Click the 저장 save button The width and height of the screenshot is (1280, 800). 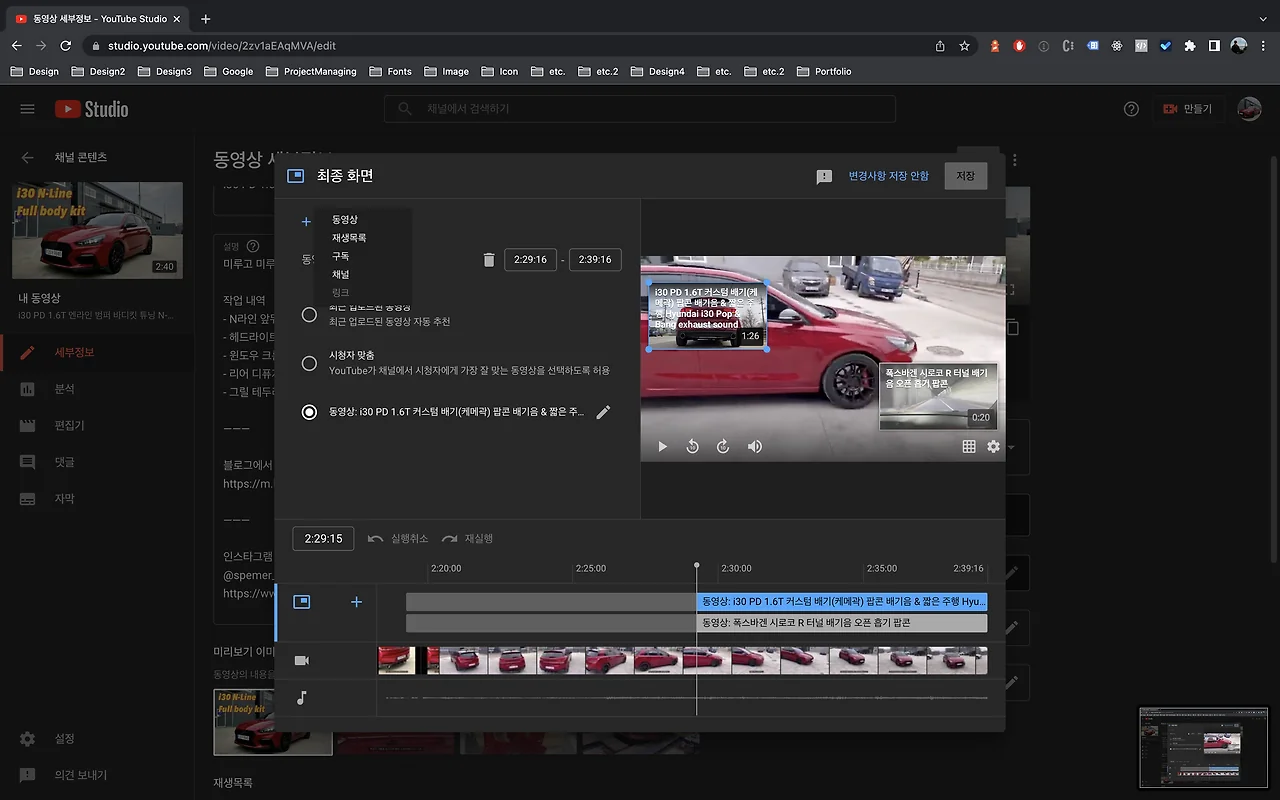[965, 176]
